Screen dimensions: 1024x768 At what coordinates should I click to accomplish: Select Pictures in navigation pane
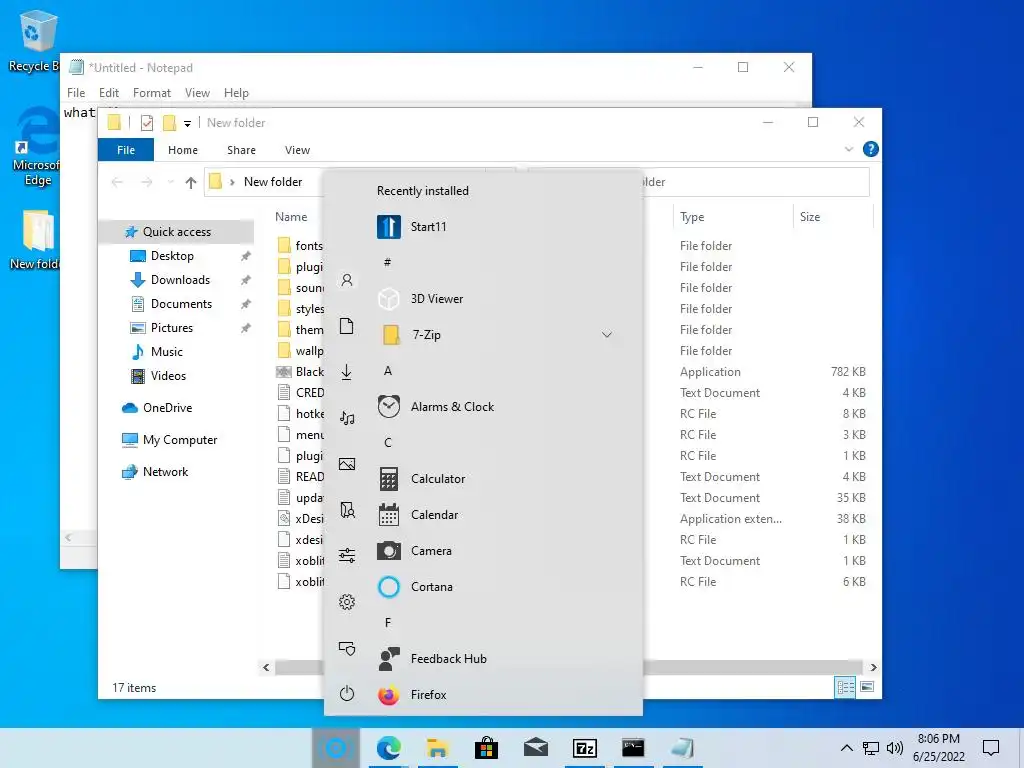pos(171,328)
